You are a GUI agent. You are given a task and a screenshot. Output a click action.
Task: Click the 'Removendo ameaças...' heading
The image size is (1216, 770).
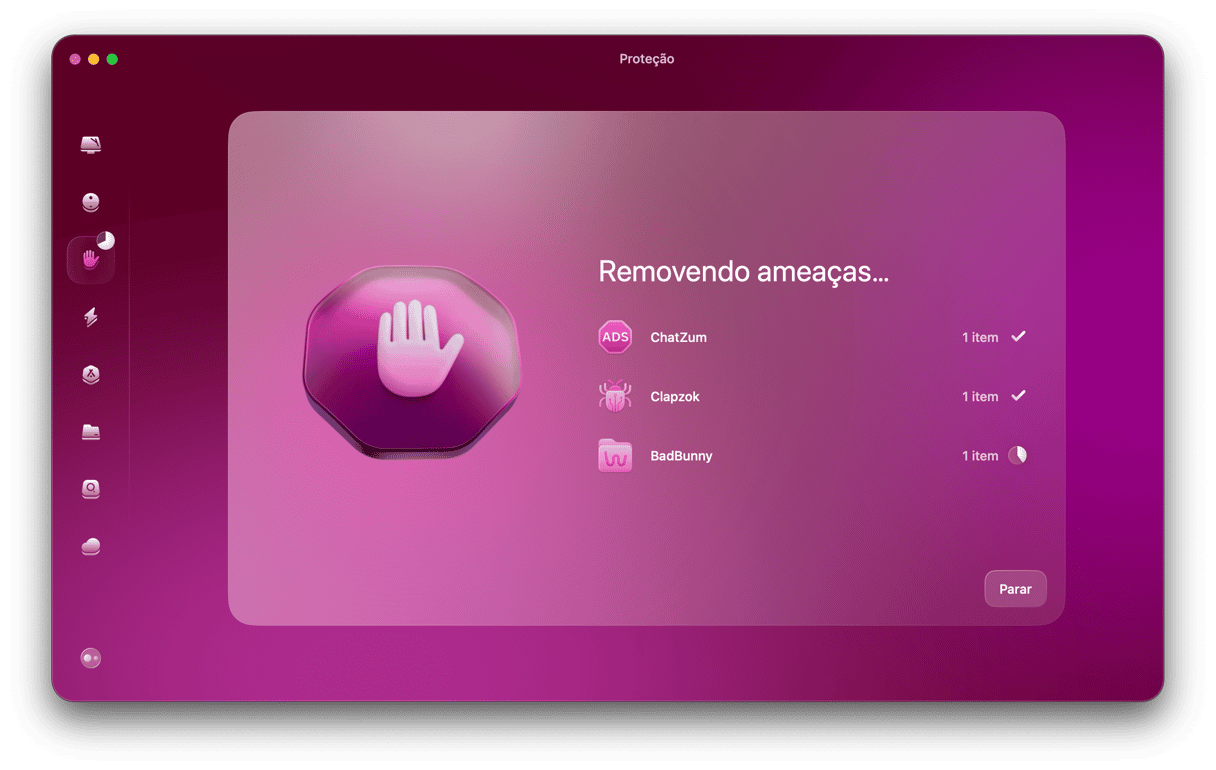[743, 272]
